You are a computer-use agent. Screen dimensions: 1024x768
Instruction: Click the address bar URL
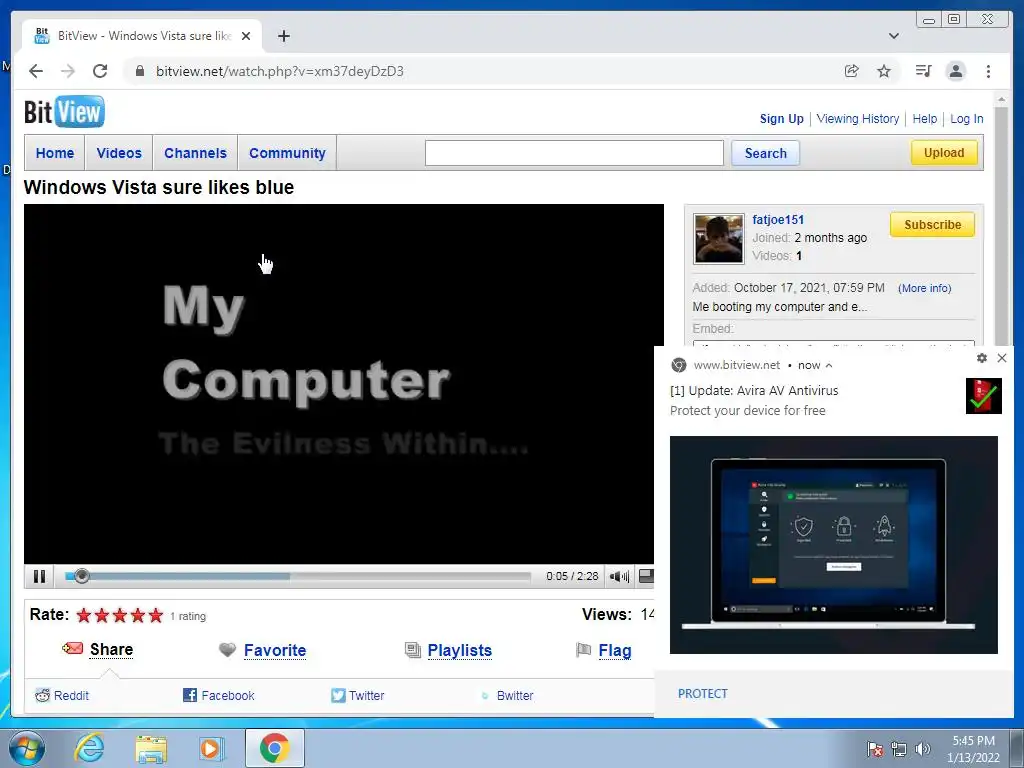280,71
